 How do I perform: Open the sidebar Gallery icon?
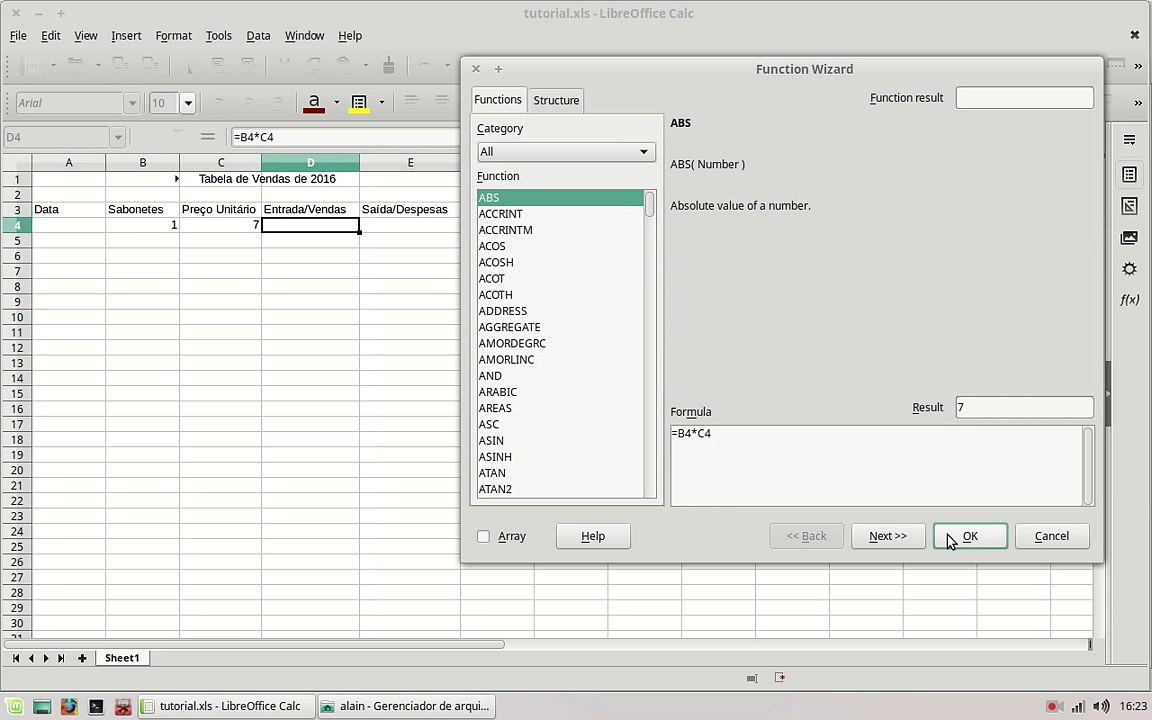[x=1129, y=237]
